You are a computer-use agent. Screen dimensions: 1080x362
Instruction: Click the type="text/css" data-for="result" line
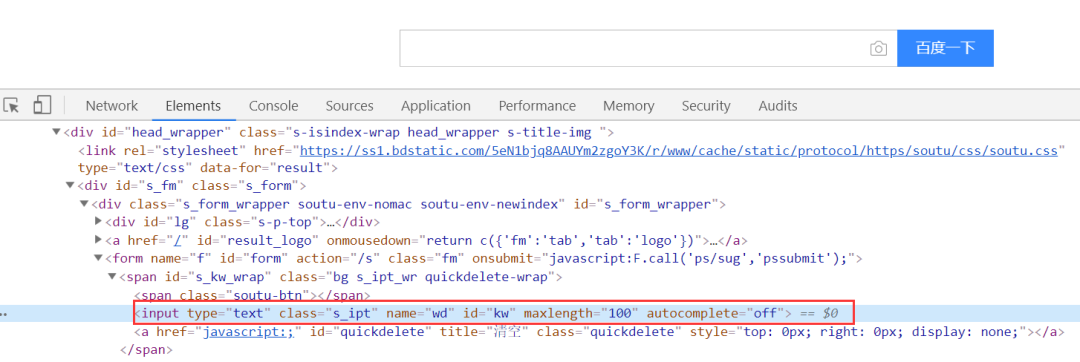tap(207, 167)
